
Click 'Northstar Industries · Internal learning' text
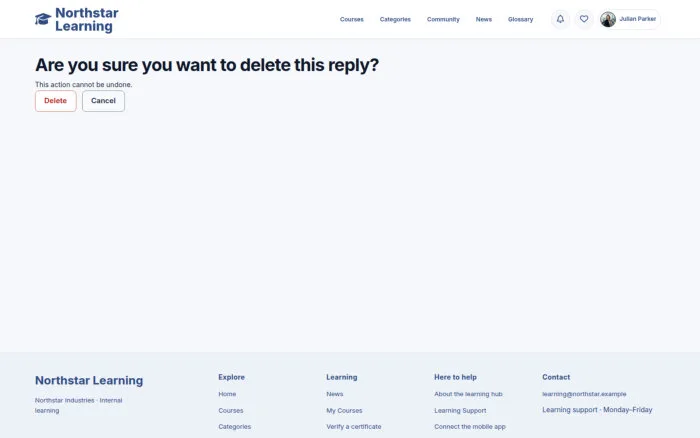coord(79,405)
